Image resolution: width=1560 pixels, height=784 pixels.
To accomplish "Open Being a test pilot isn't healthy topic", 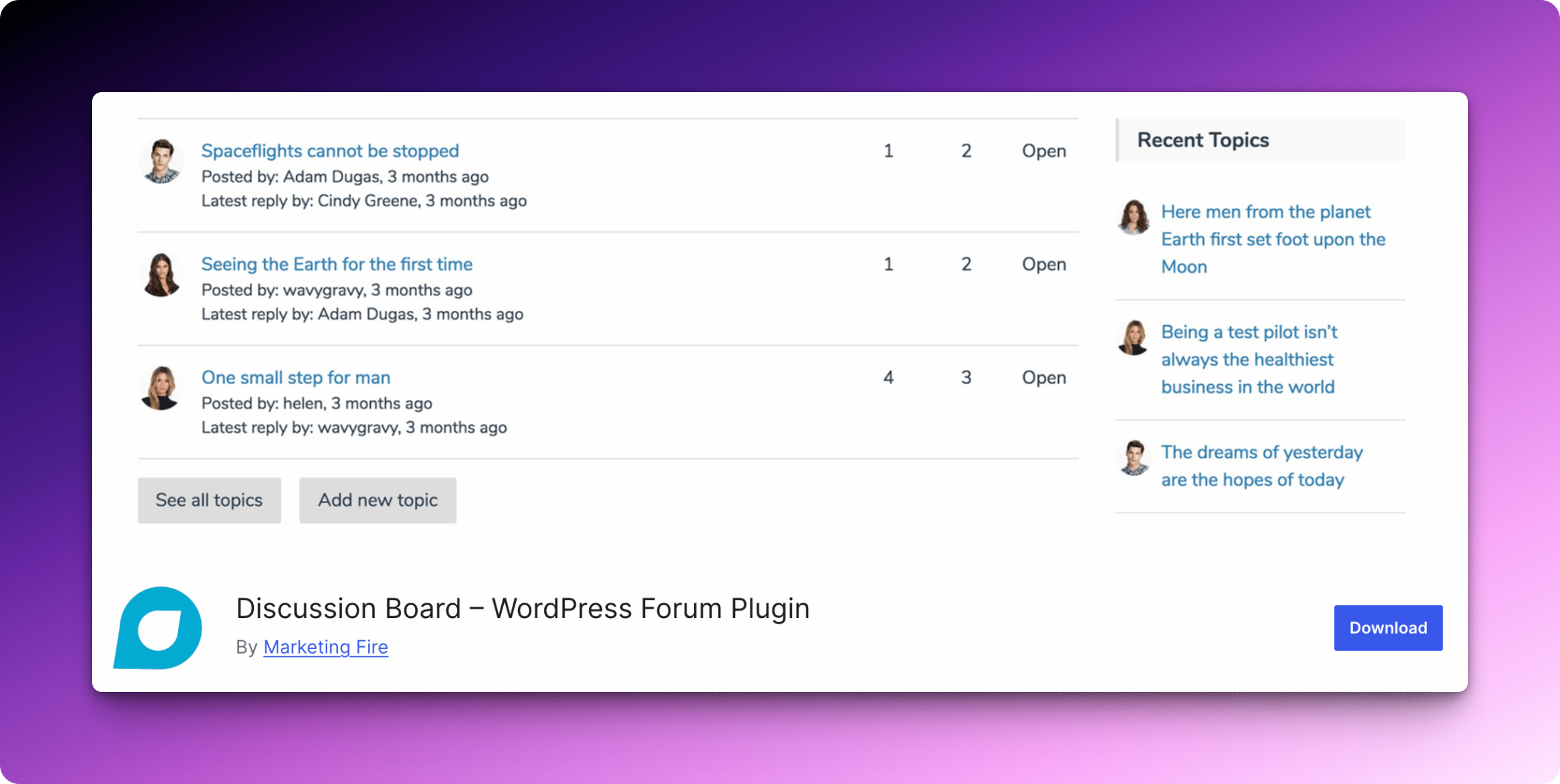I will [1248, 359].
